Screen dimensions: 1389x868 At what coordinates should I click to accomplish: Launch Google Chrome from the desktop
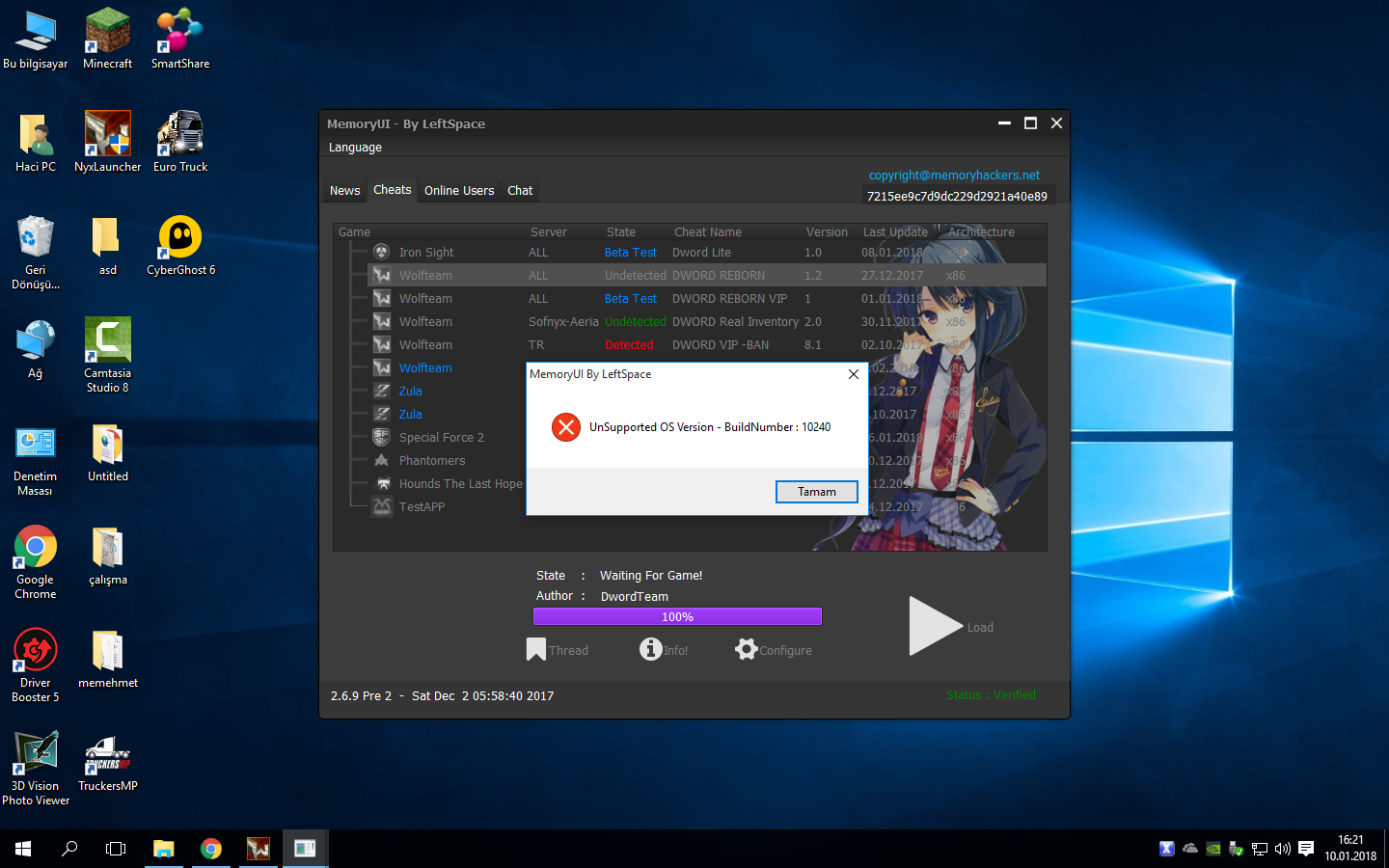(36, 563)
